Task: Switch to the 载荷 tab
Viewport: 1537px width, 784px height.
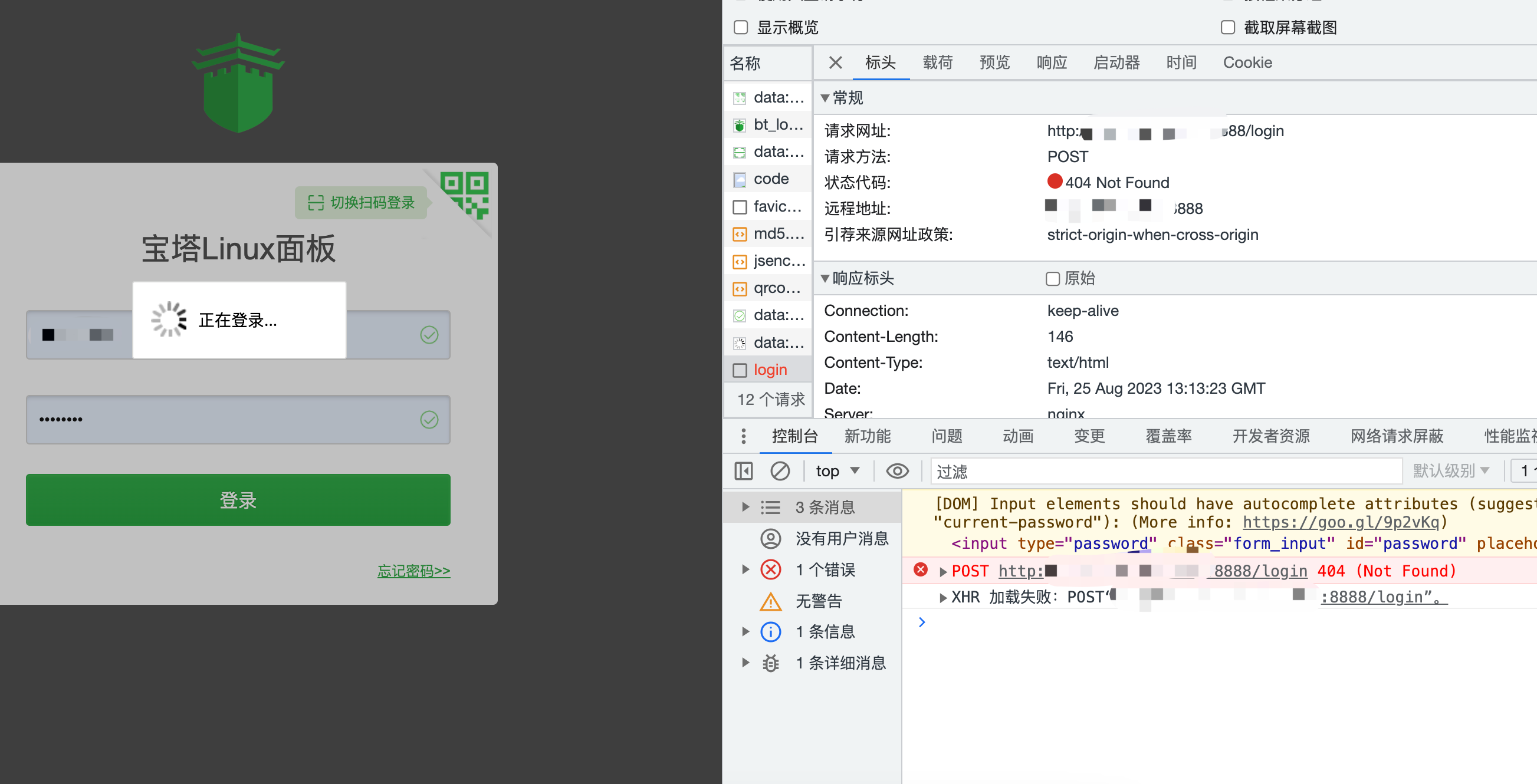Action: click(937, 62)
